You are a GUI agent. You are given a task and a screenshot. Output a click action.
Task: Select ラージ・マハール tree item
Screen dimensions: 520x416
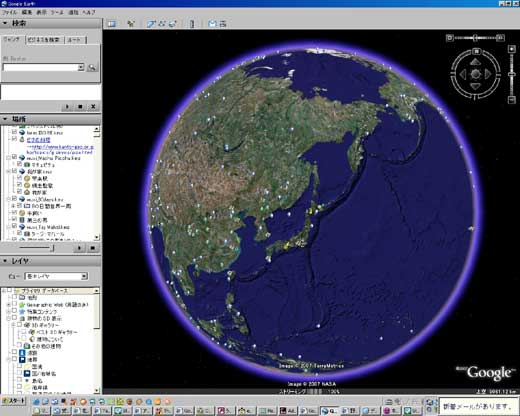coord(48,234)
